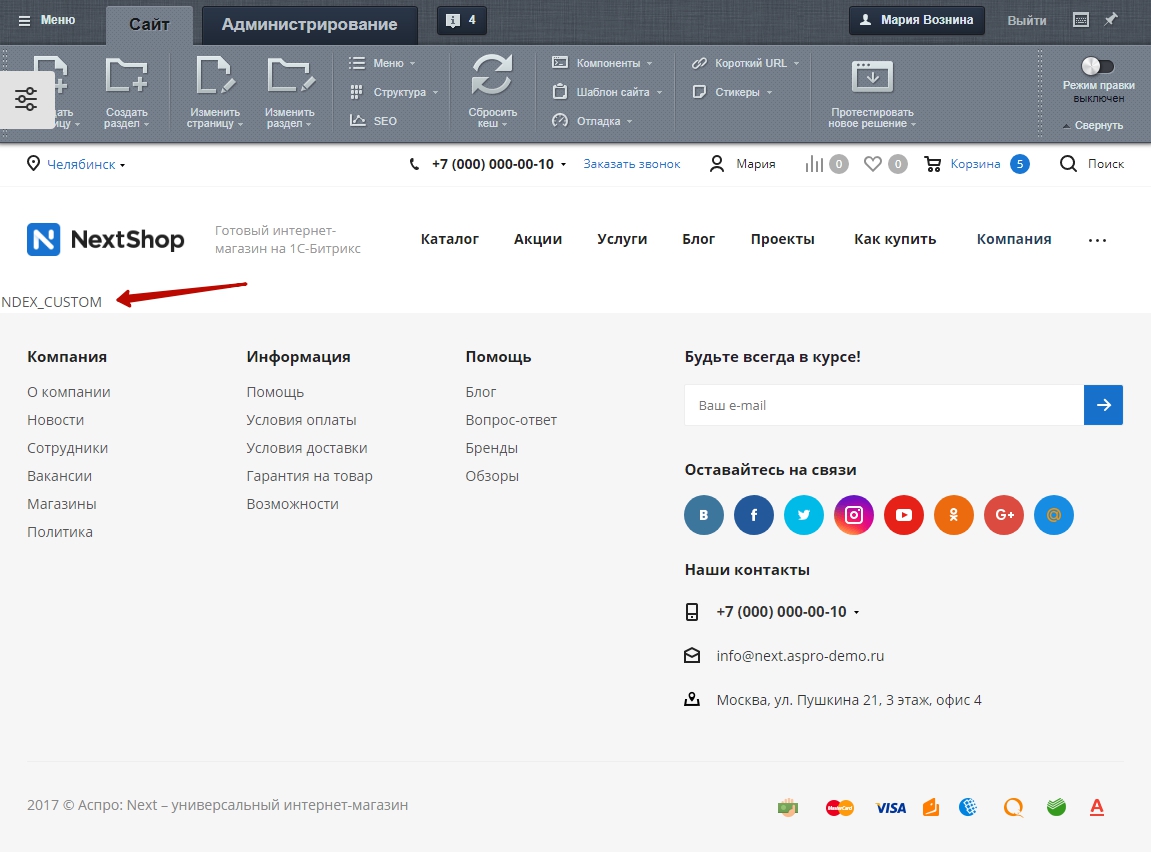Open the Корзина cart link

pos(976,164)
